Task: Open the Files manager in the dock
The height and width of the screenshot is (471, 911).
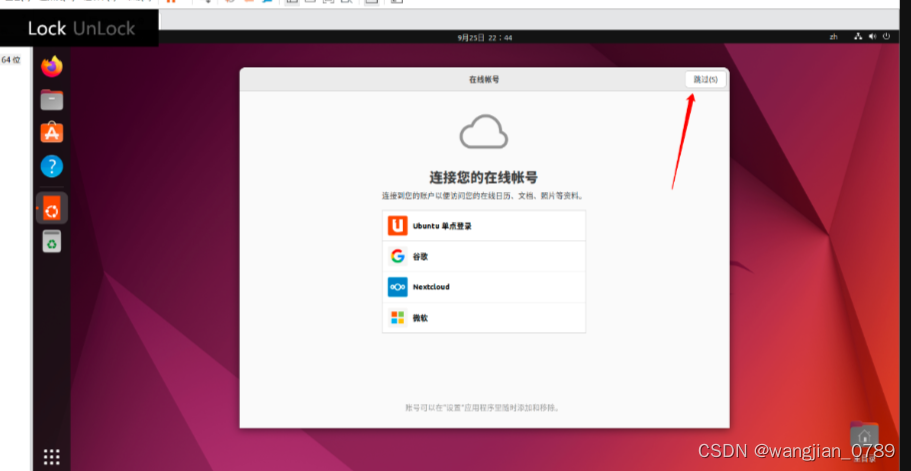Action: pos(52,100)
